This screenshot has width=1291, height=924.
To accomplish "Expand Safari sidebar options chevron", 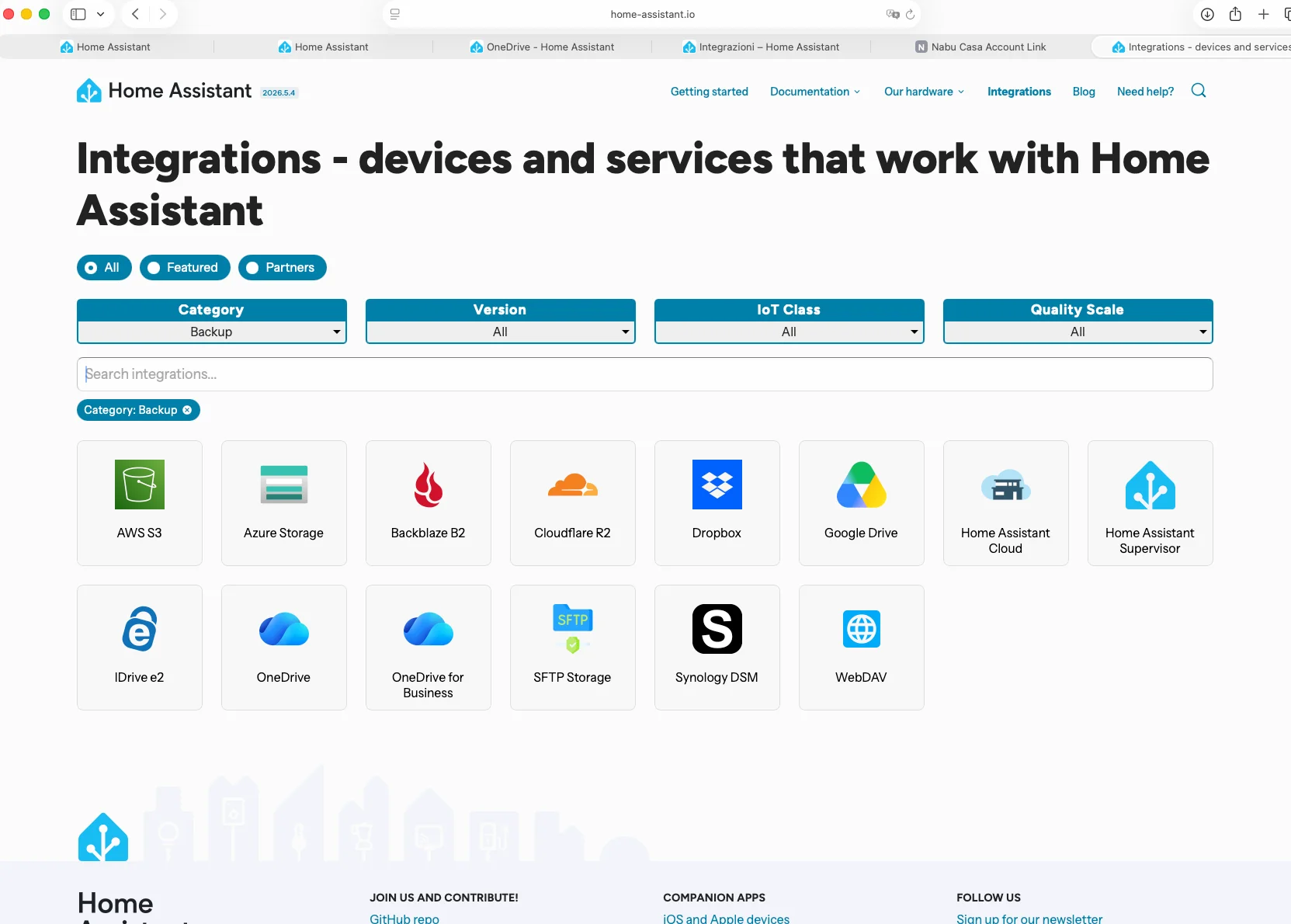I will tap(101, 14).
